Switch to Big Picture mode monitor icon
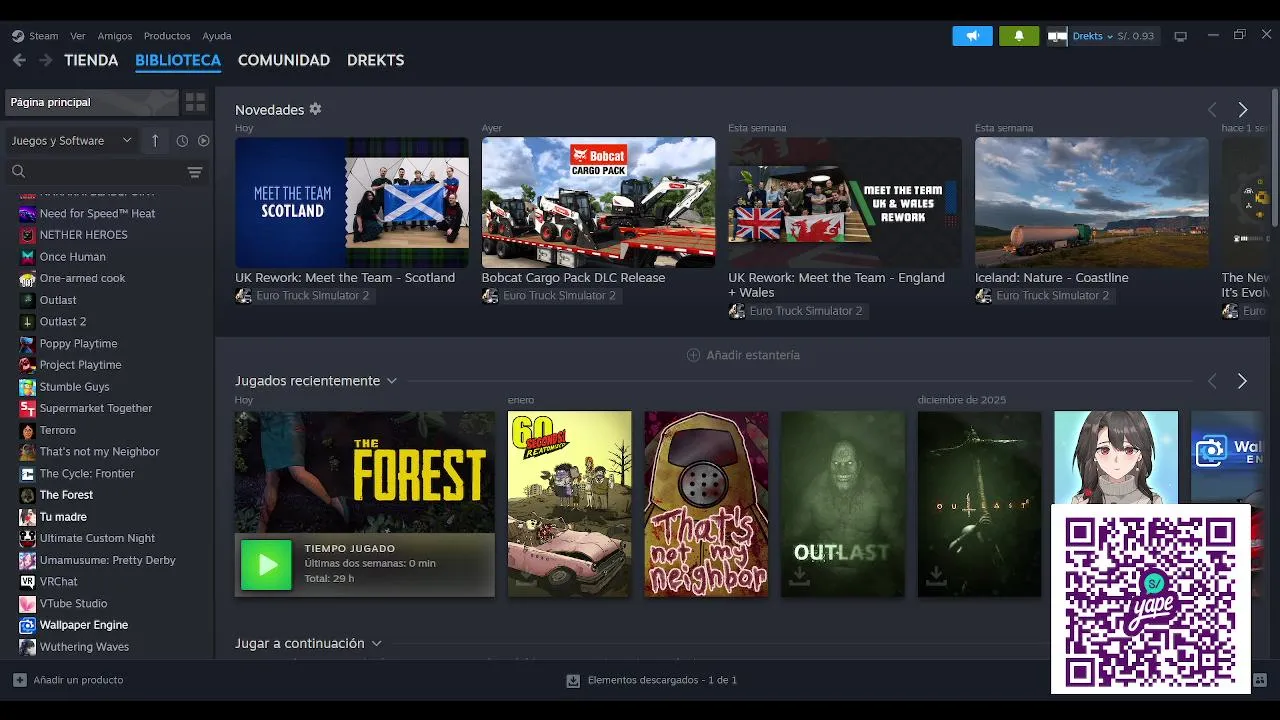 pos(1180,36)
